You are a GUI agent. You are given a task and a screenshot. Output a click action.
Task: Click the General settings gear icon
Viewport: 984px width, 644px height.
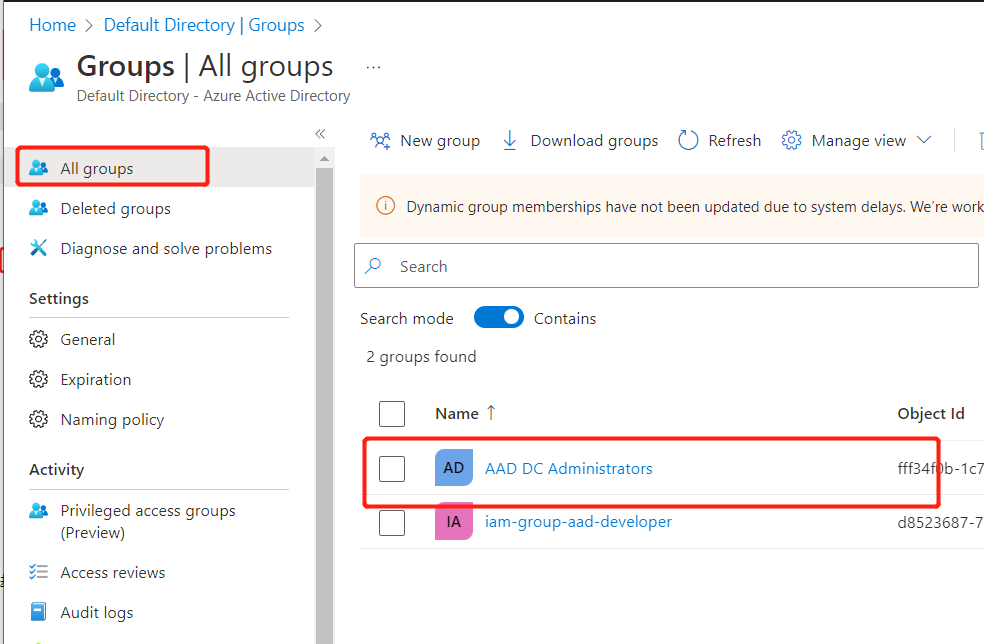pos(38,339)
